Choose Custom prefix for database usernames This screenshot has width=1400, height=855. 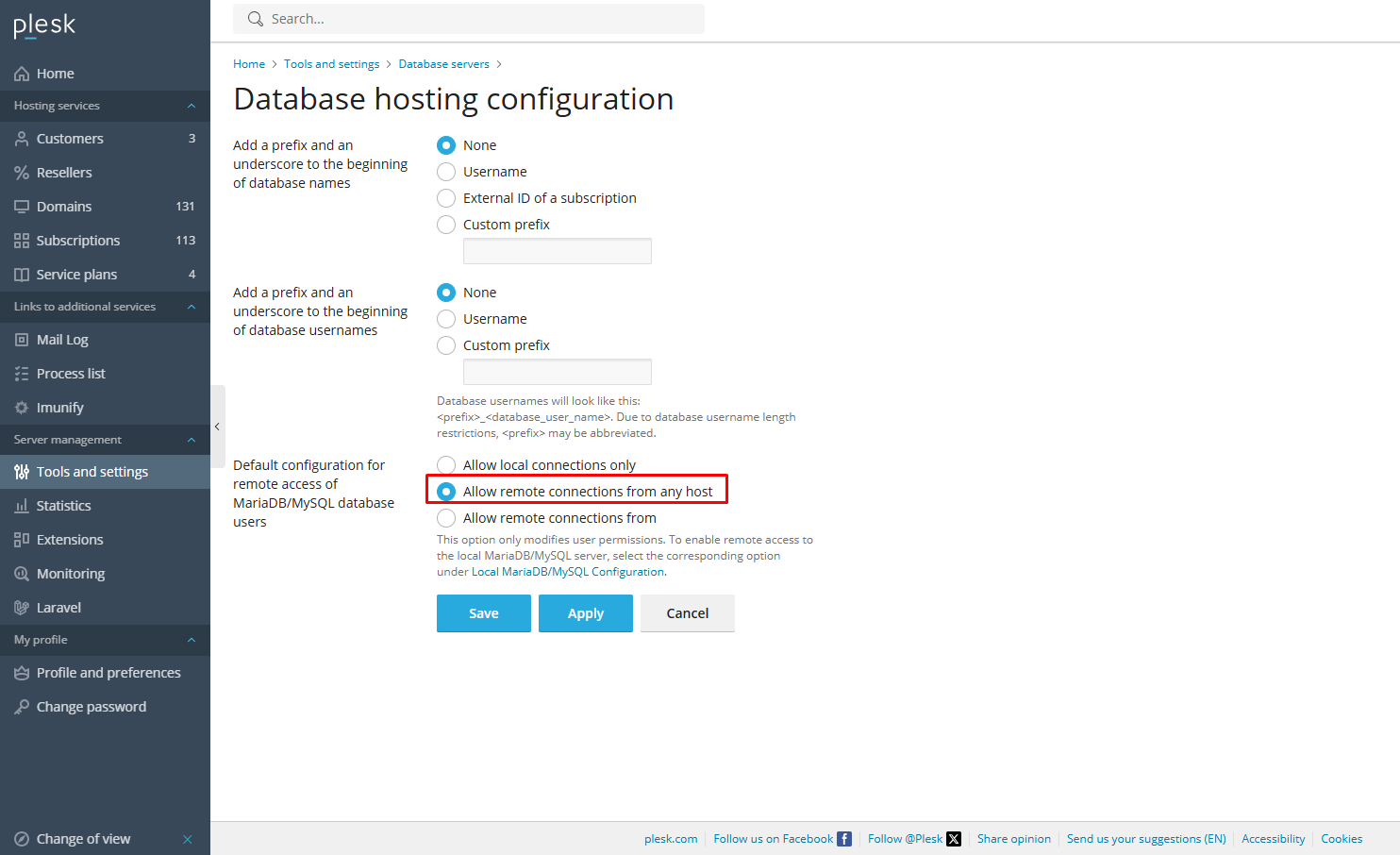click(446, 345)
